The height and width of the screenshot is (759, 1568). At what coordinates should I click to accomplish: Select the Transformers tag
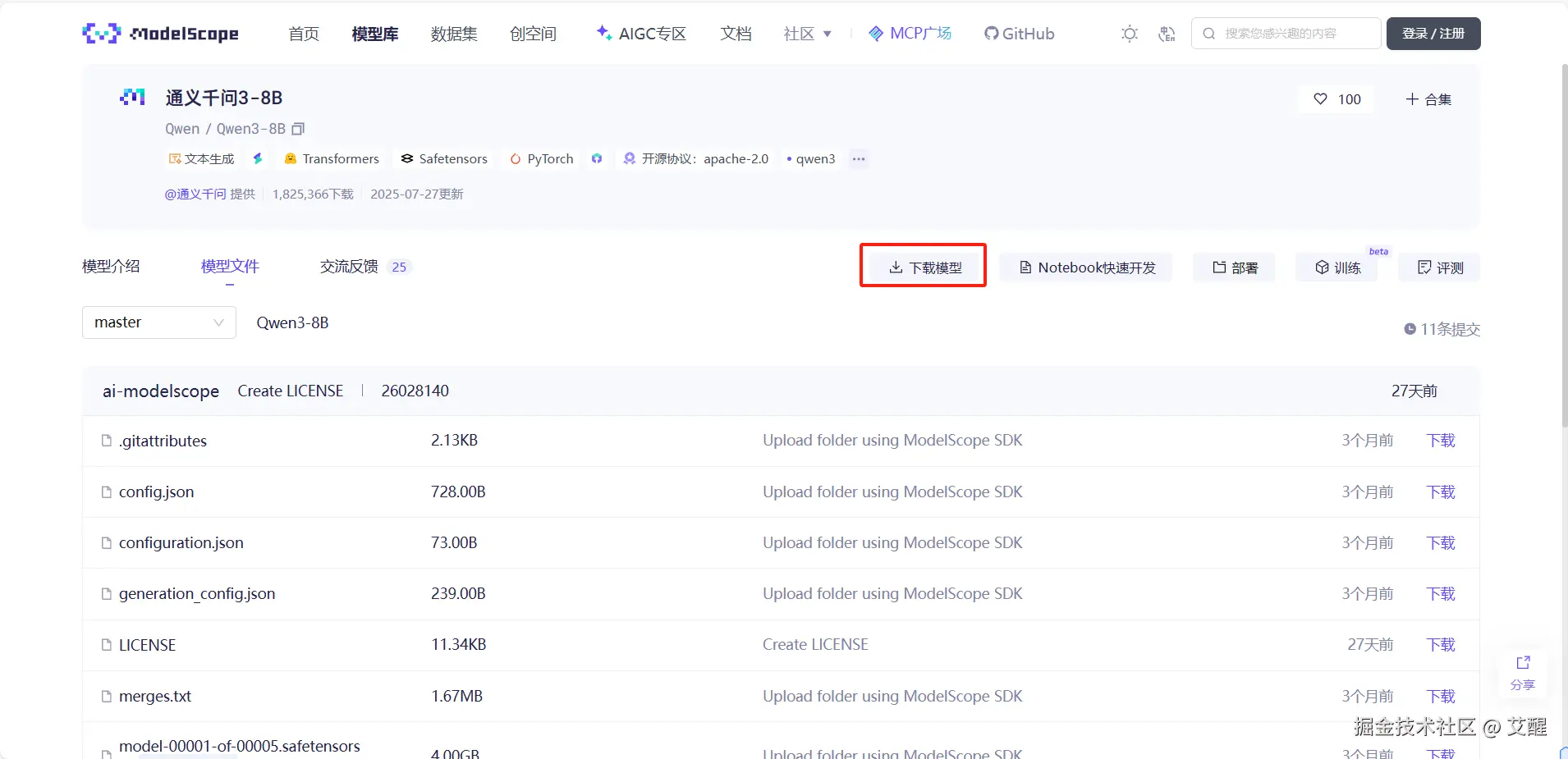[332, 158]
